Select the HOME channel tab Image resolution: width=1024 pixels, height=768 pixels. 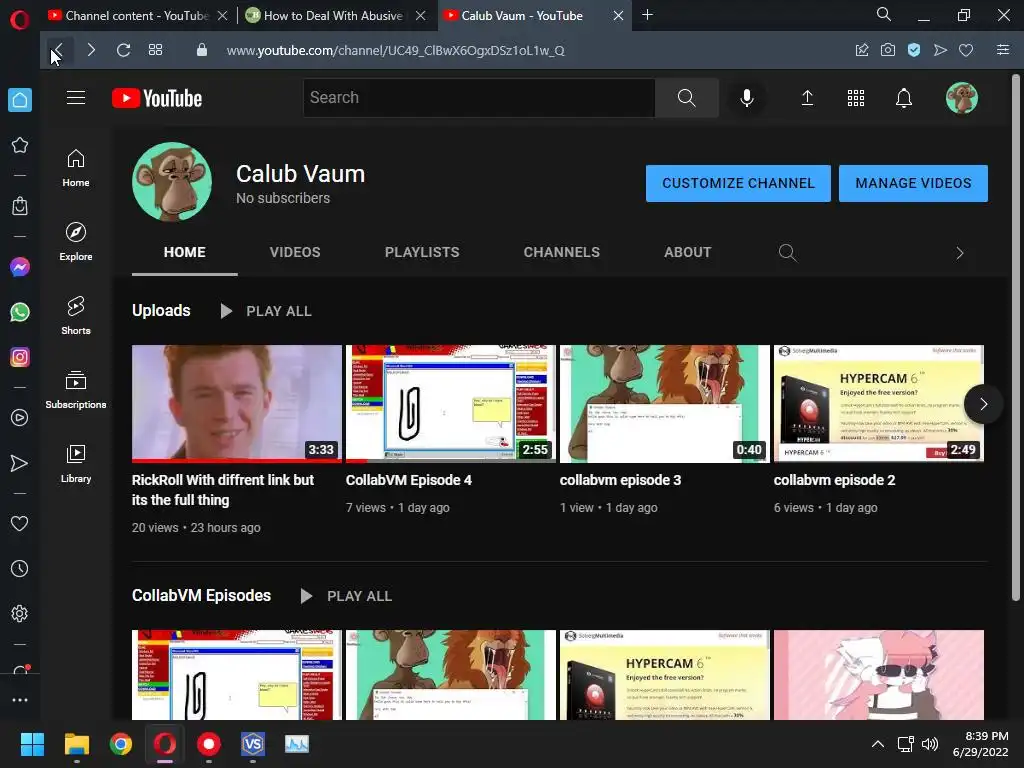[185, 253]
